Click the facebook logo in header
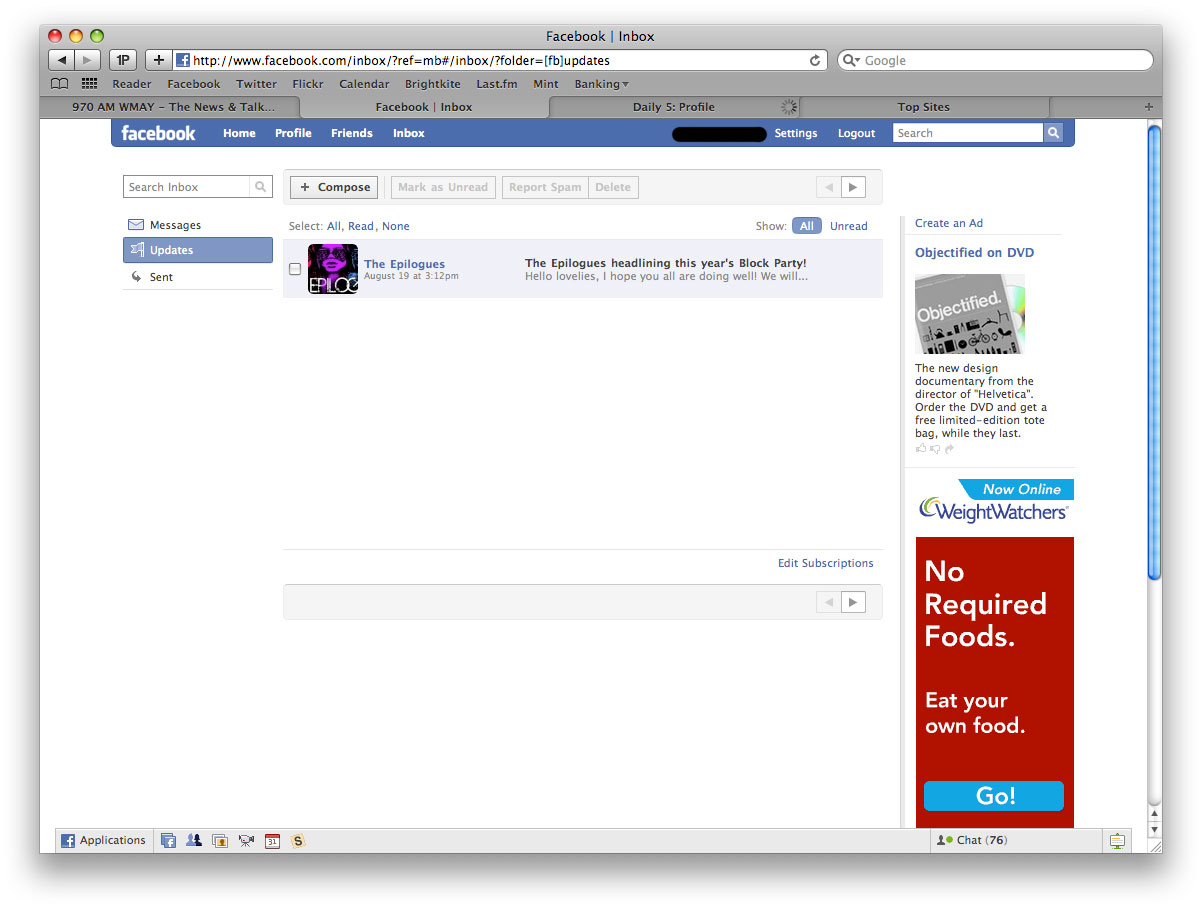The image size is (1202, 908). pyautogui.click(x=158, y=133)
